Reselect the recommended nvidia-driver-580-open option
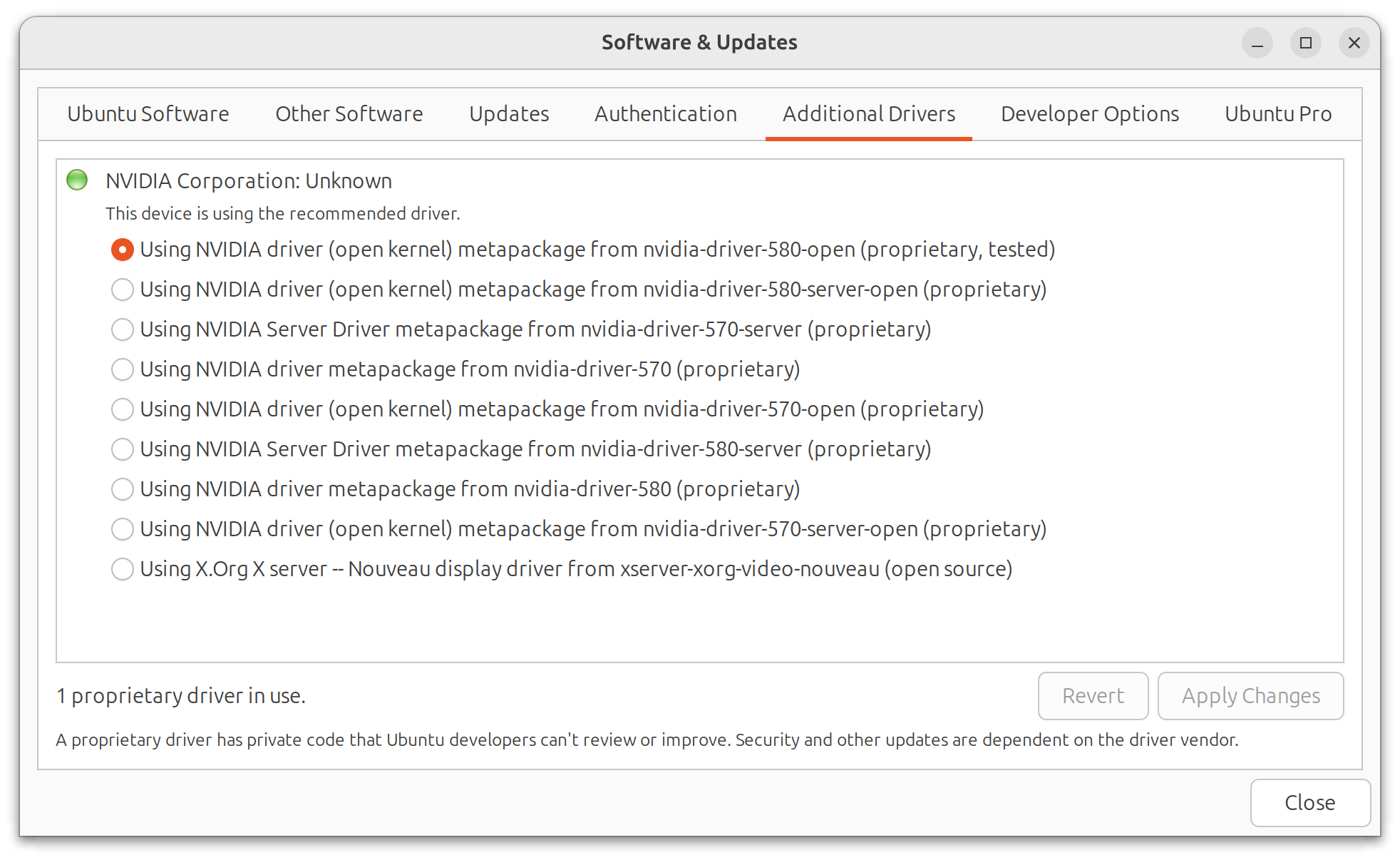Screen dimensions: 1400x860 [x=122, y=250]
